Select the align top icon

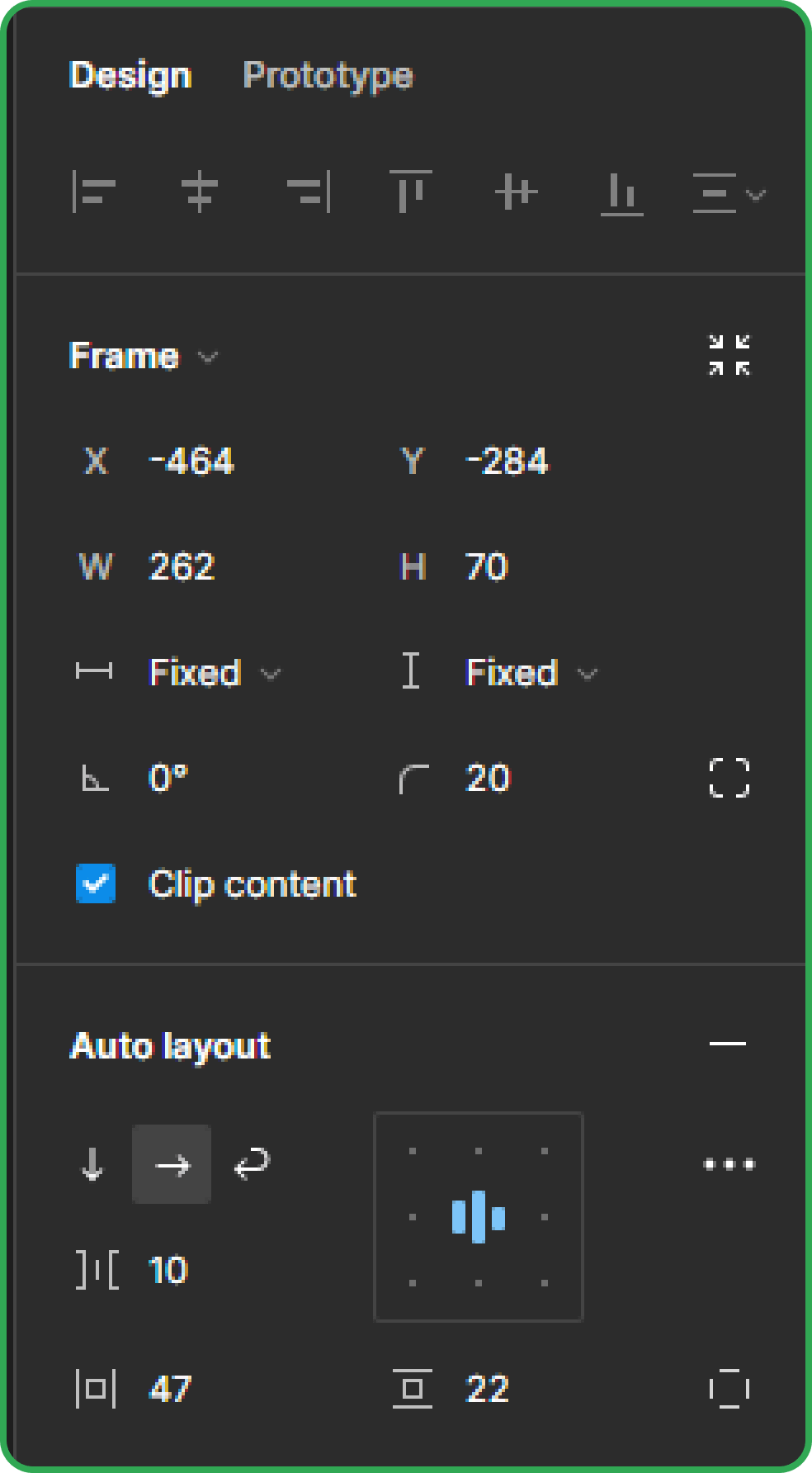click(x=410, y=192)
